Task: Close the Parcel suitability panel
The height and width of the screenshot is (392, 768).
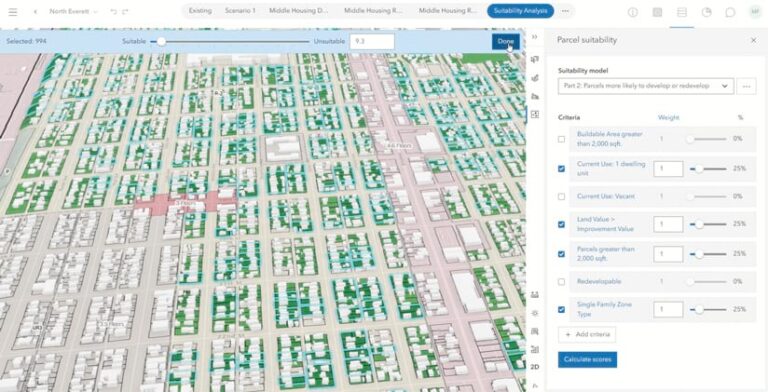Action: [x=753, y=40]
